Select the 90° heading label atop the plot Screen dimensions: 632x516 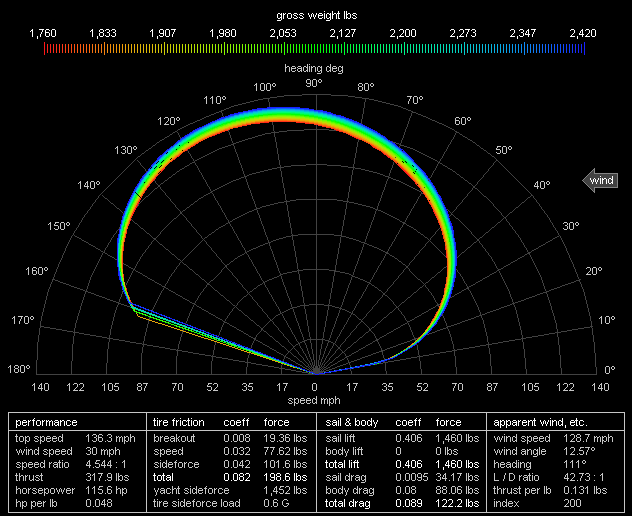(314, 83)
